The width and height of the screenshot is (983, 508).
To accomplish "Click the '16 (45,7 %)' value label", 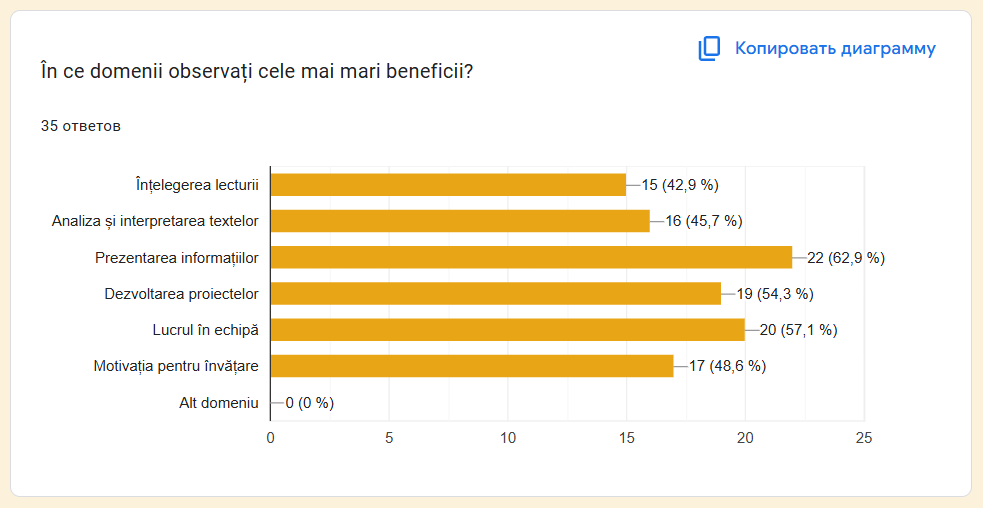I will [x=704, y=221].
